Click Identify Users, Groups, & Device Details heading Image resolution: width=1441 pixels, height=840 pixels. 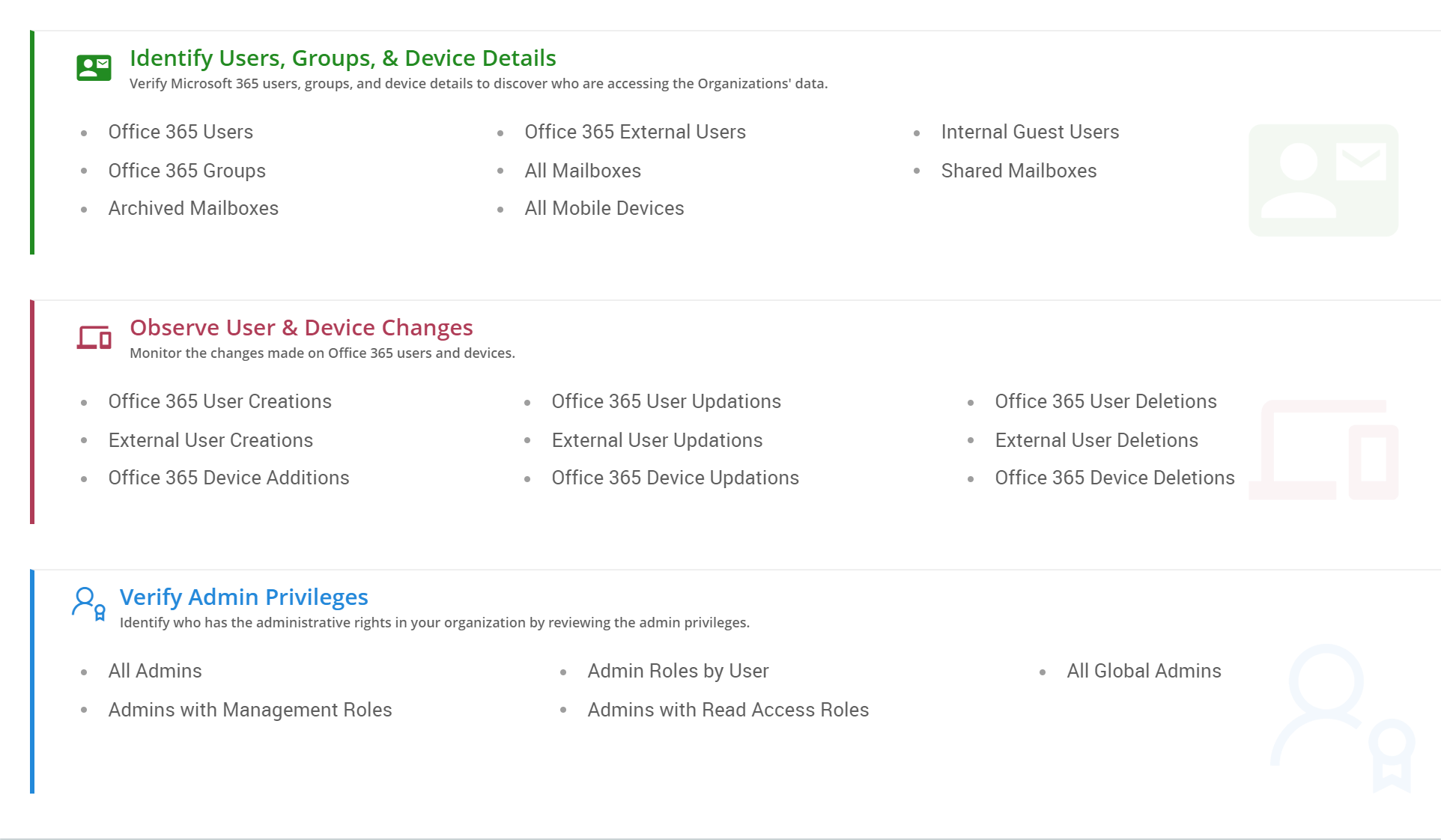tap(343, 58)
